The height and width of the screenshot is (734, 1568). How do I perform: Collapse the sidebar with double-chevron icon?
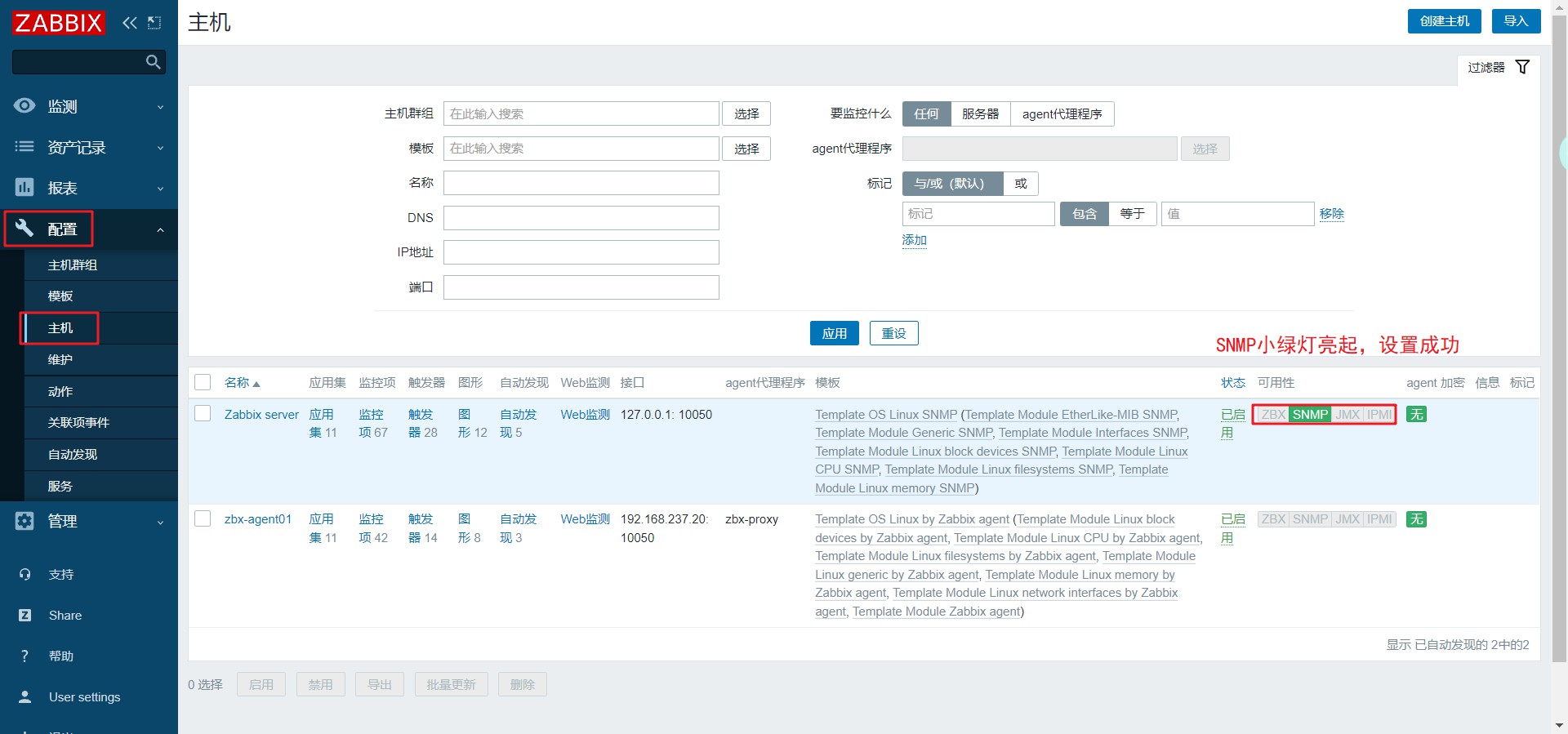coord(129,23)
